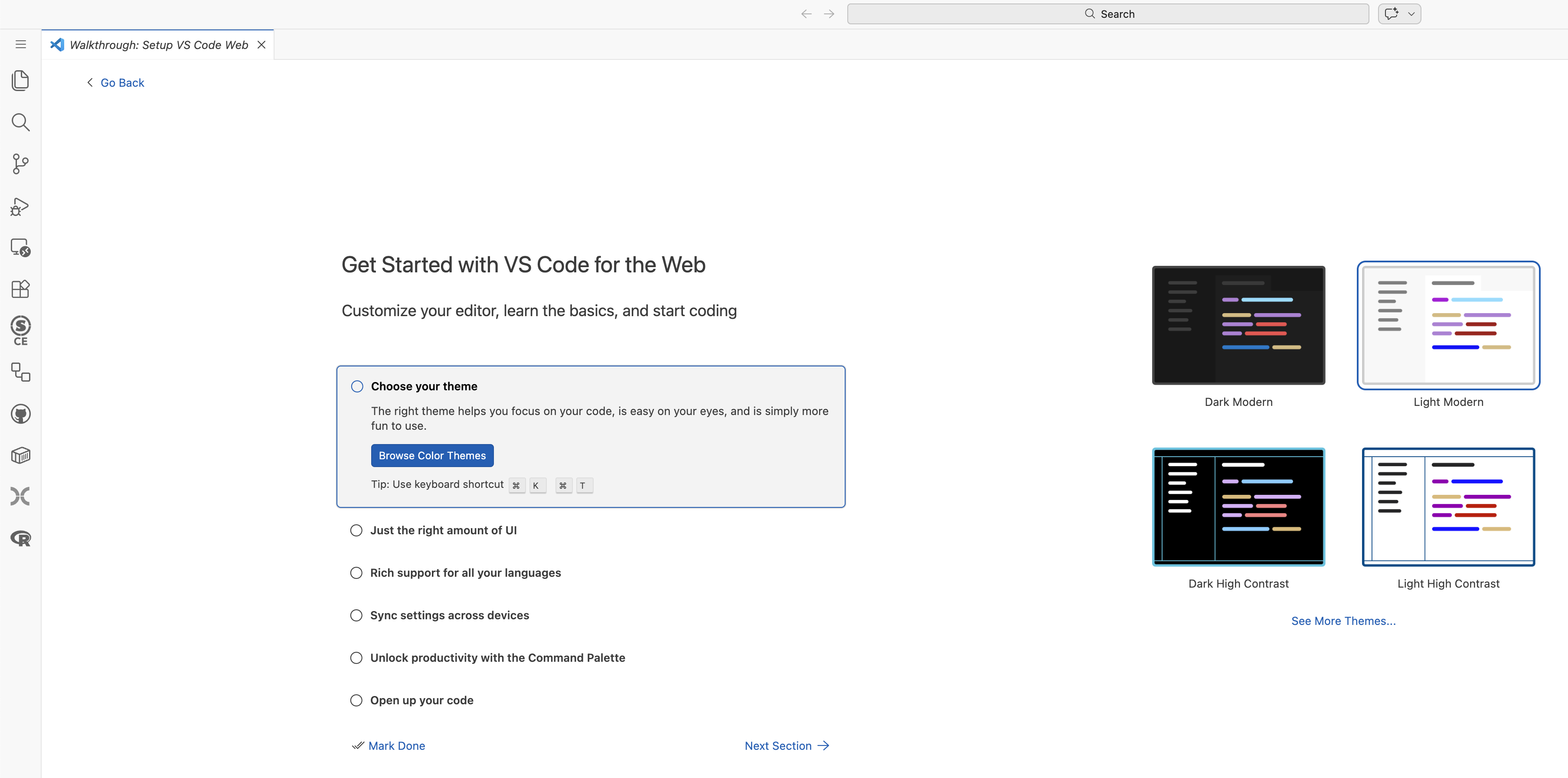Click the Mark Done link

pyautogui.click(x=389, y=746)
